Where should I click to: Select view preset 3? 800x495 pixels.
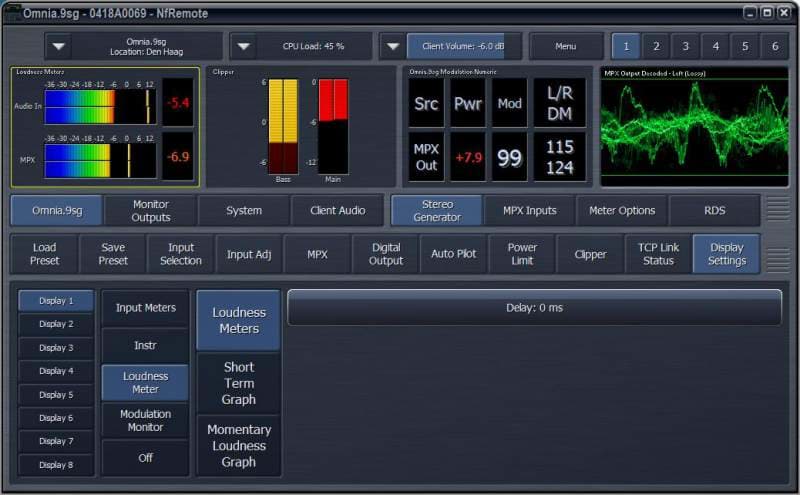point(686,46)
